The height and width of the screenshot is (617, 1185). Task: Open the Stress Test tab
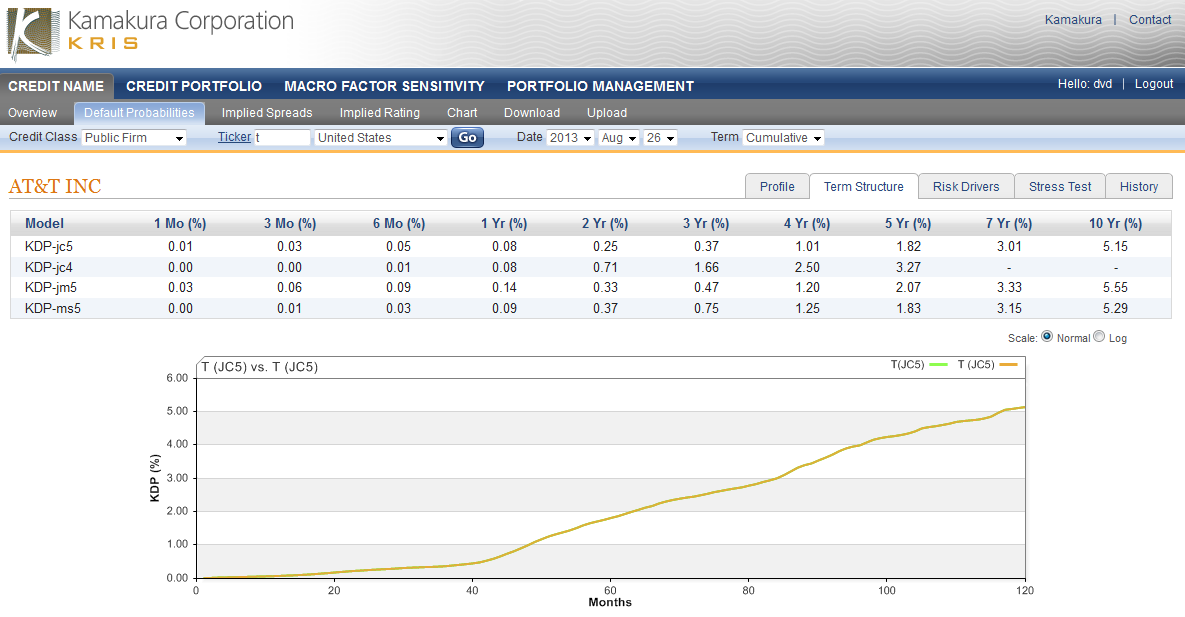[x=1060, y=187]
